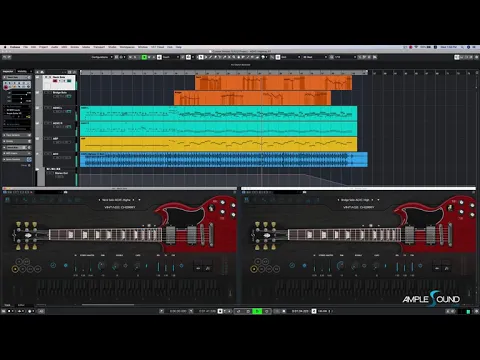Go to the previous preset in the left guitar plugin
This screenshot has height=360, width=480.
99,200
